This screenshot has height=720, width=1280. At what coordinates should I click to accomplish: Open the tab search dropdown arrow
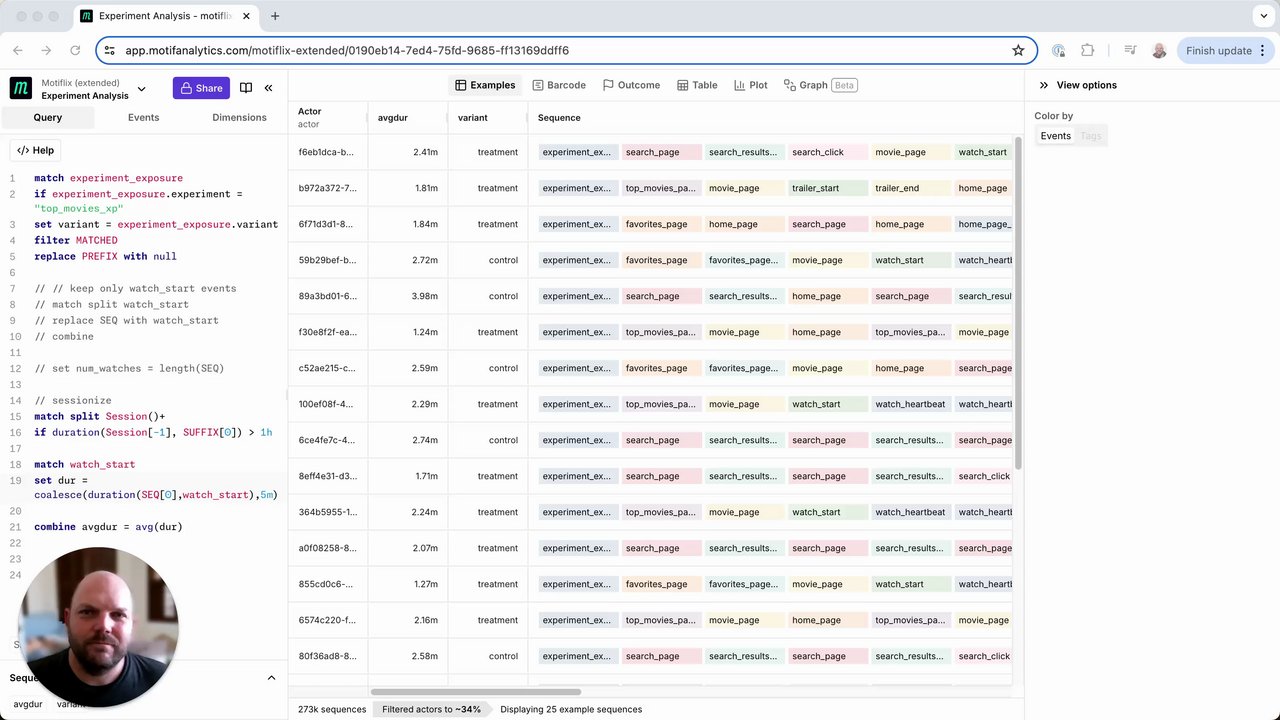click(1265, 16)
